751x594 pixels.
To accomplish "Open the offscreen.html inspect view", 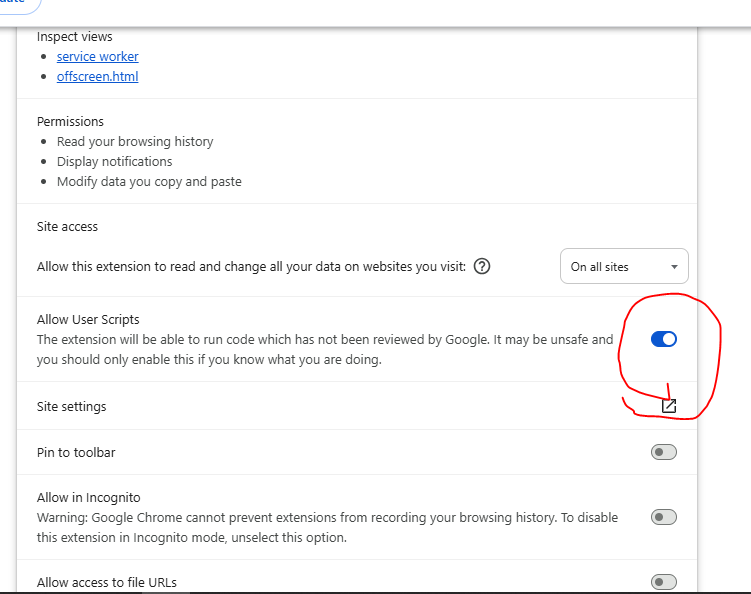I will (97, 77).
